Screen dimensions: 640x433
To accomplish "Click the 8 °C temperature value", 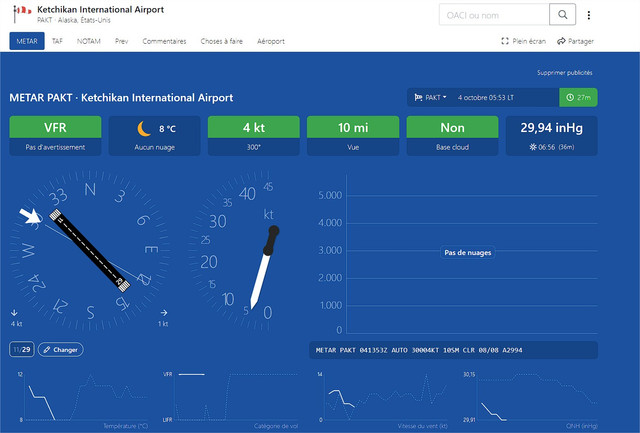I will pyautogui.click(x=167, y=129).
